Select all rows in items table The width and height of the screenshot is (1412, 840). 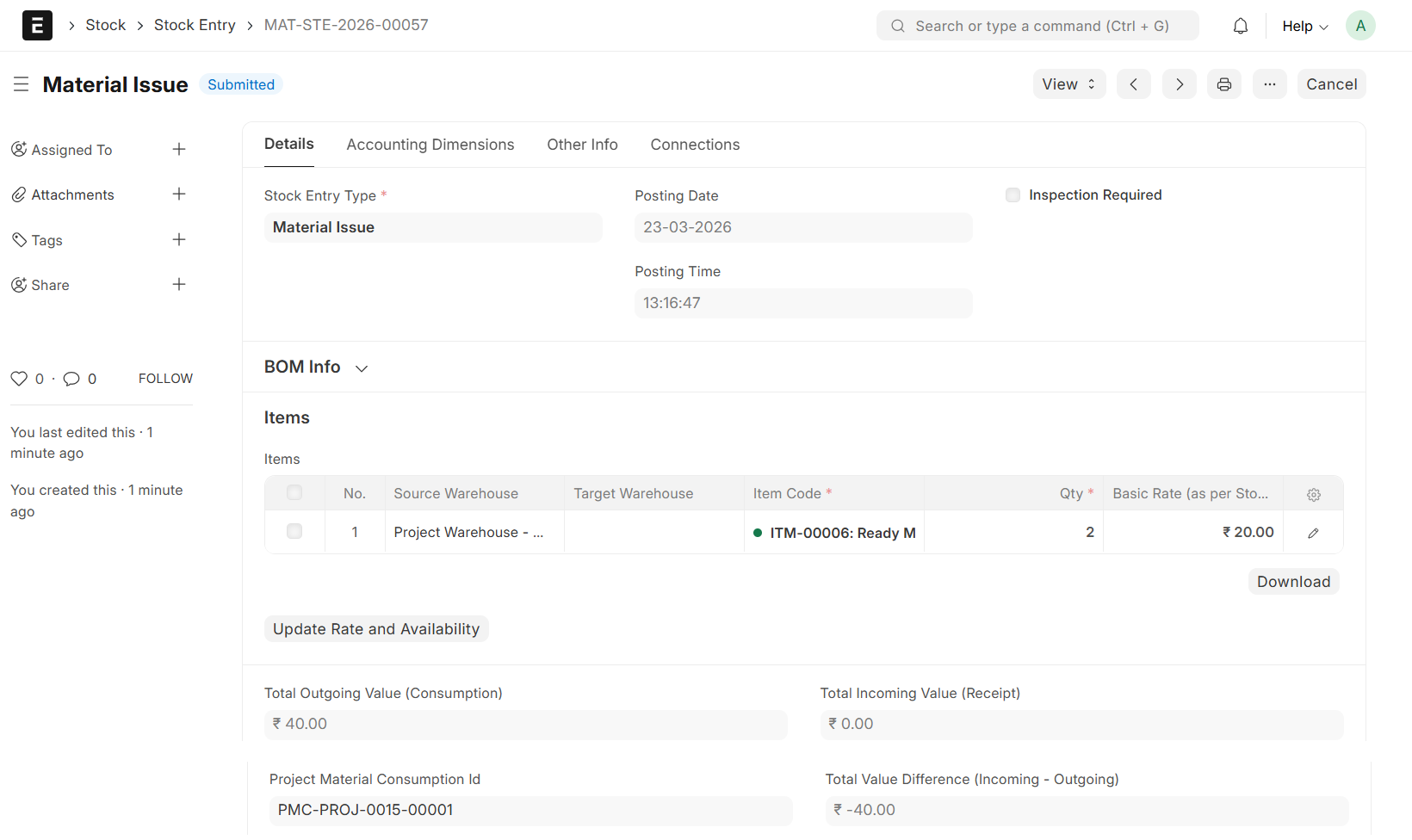tap(294, 493)
